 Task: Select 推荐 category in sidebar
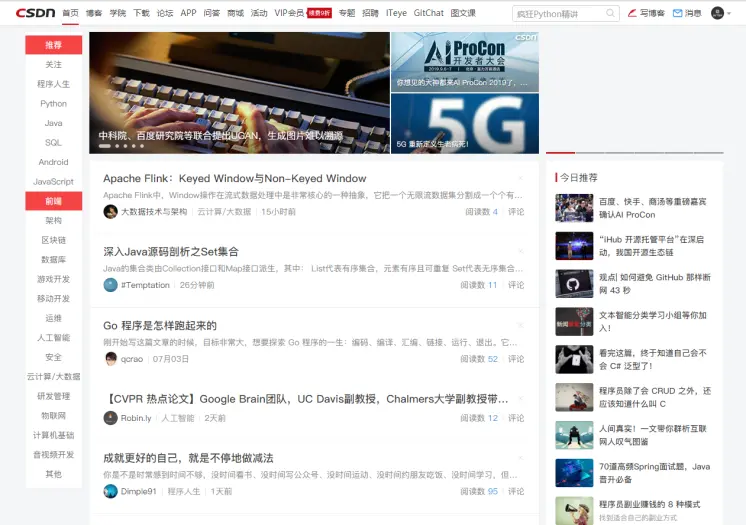tap(54, 45)
